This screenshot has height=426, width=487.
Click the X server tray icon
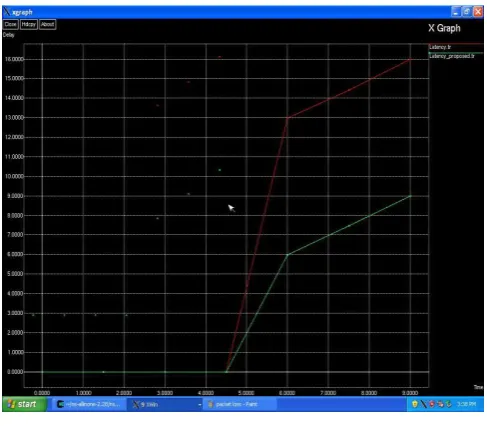tap(423, 404)
